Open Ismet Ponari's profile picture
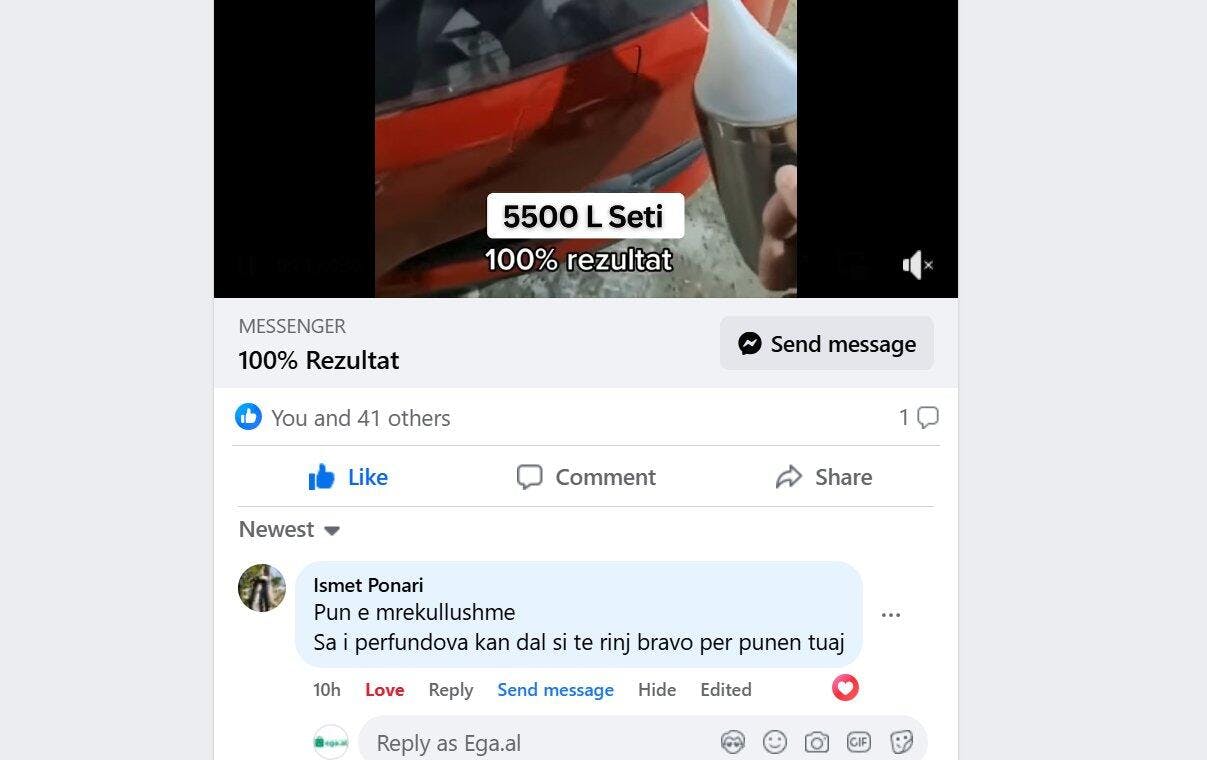 (262, 588)
